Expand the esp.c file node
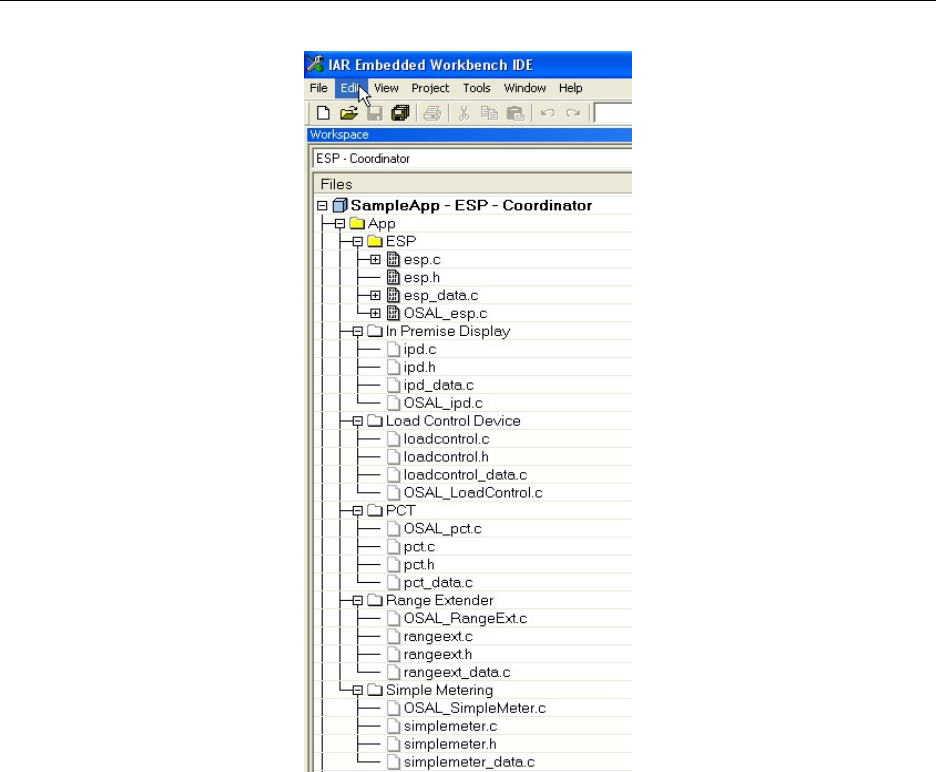Viewport: 936px width, 772px height. 375,260
